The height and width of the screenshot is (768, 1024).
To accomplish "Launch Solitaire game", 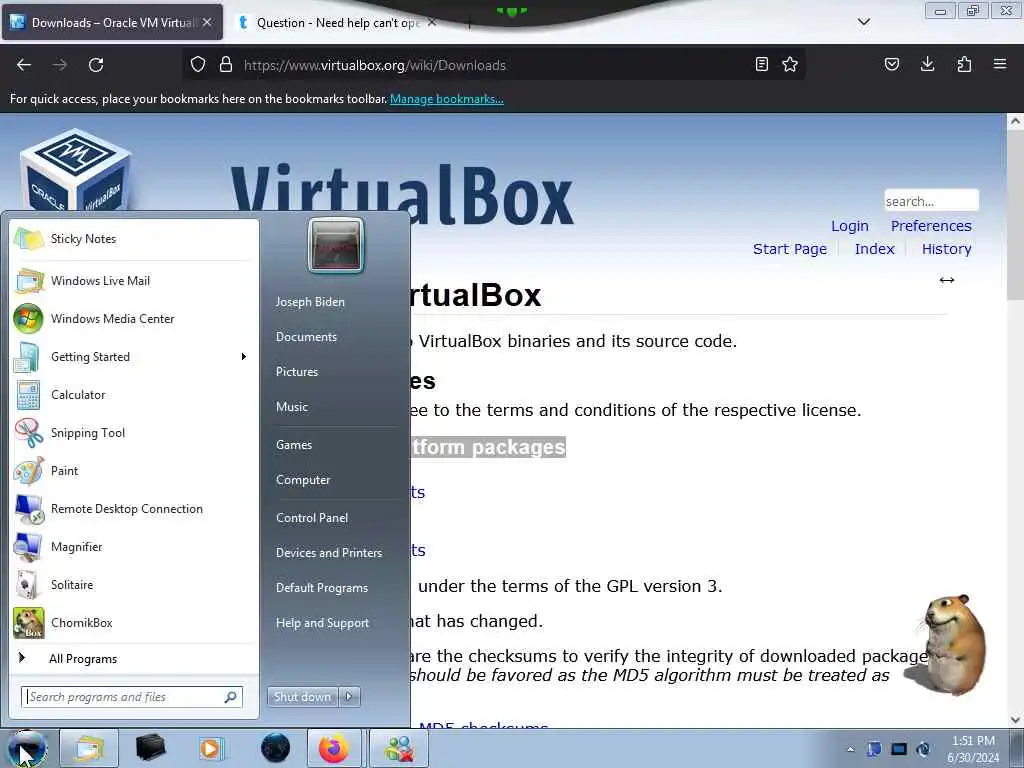I will [x=134, y=584].
